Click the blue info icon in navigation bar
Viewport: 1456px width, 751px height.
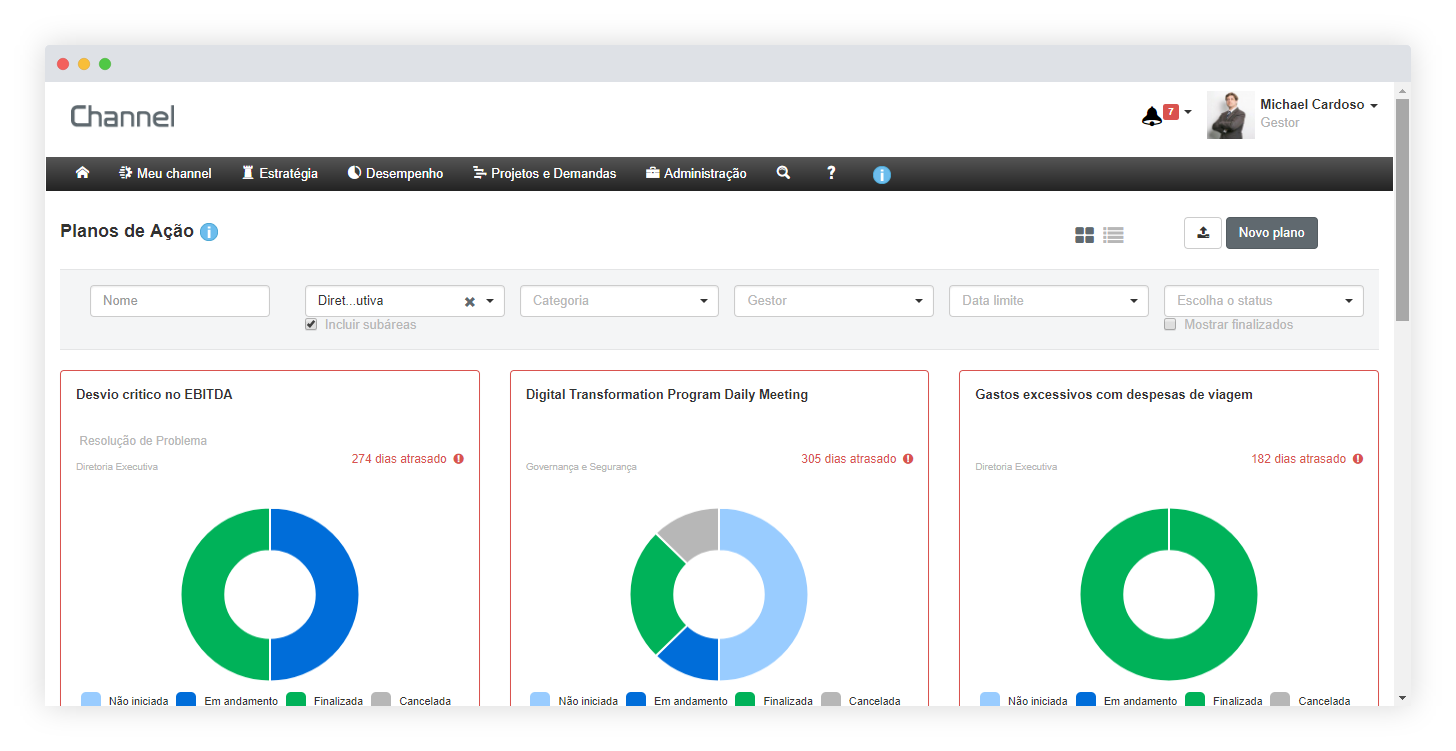[881, 175]
